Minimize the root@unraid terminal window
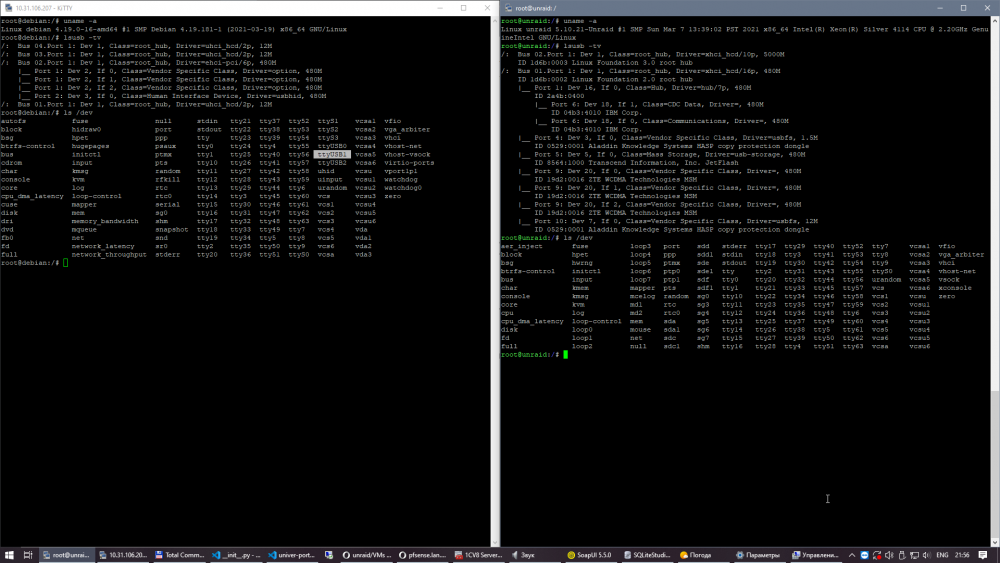Viewport: 1000px width, 563px height. point(940,8)
